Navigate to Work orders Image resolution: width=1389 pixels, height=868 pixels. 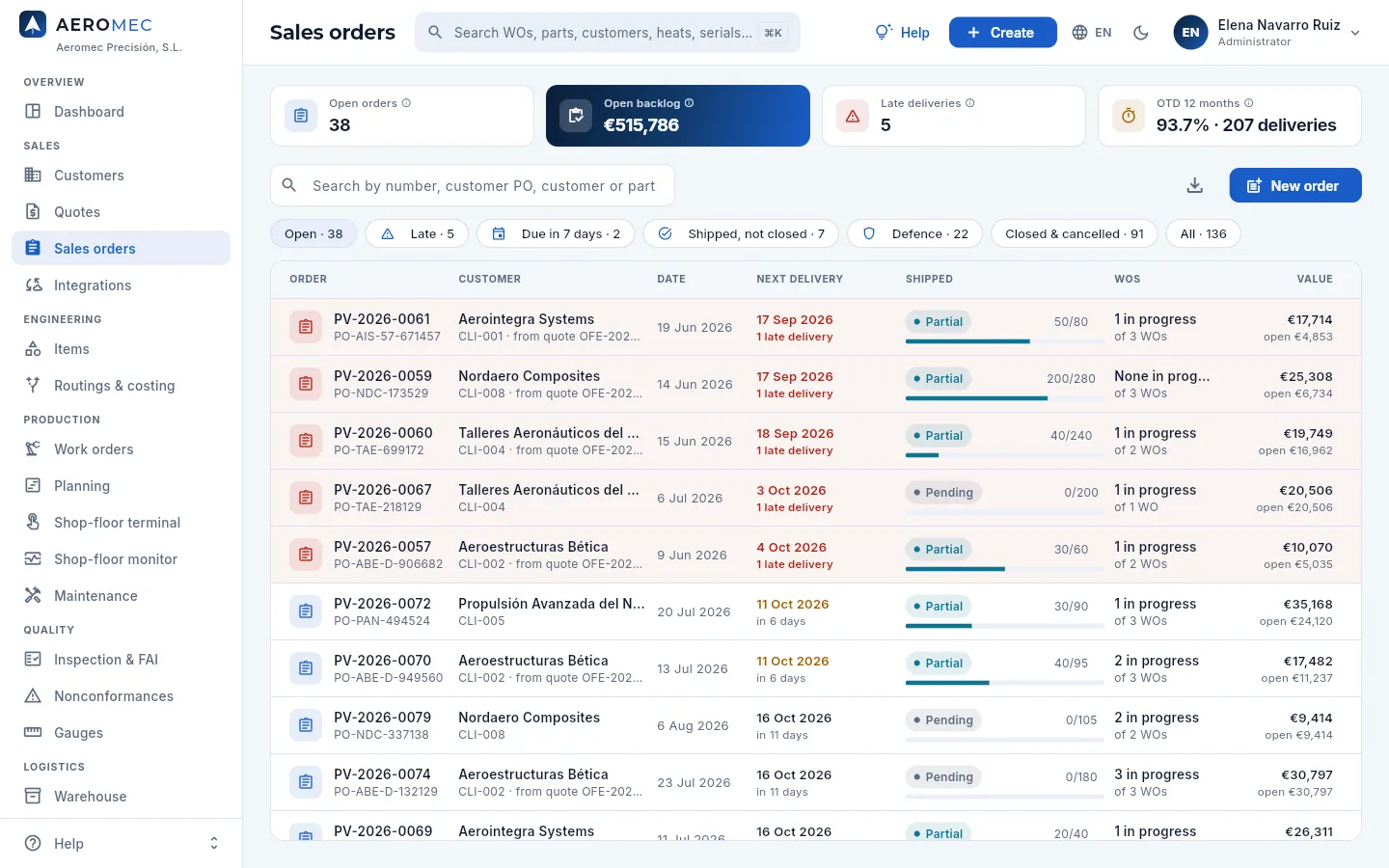point(122,449)
